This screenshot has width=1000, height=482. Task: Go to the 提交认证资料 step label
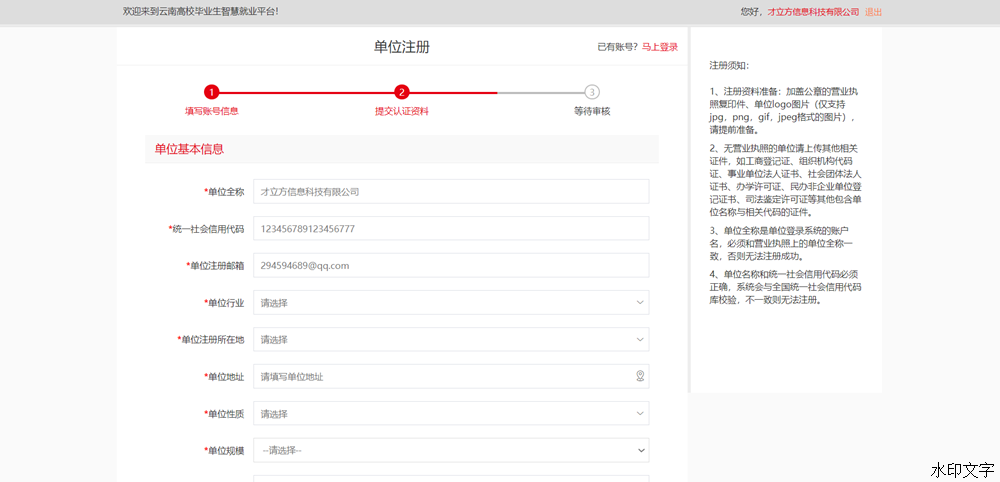pyautogui.click(x=402, y=111)
